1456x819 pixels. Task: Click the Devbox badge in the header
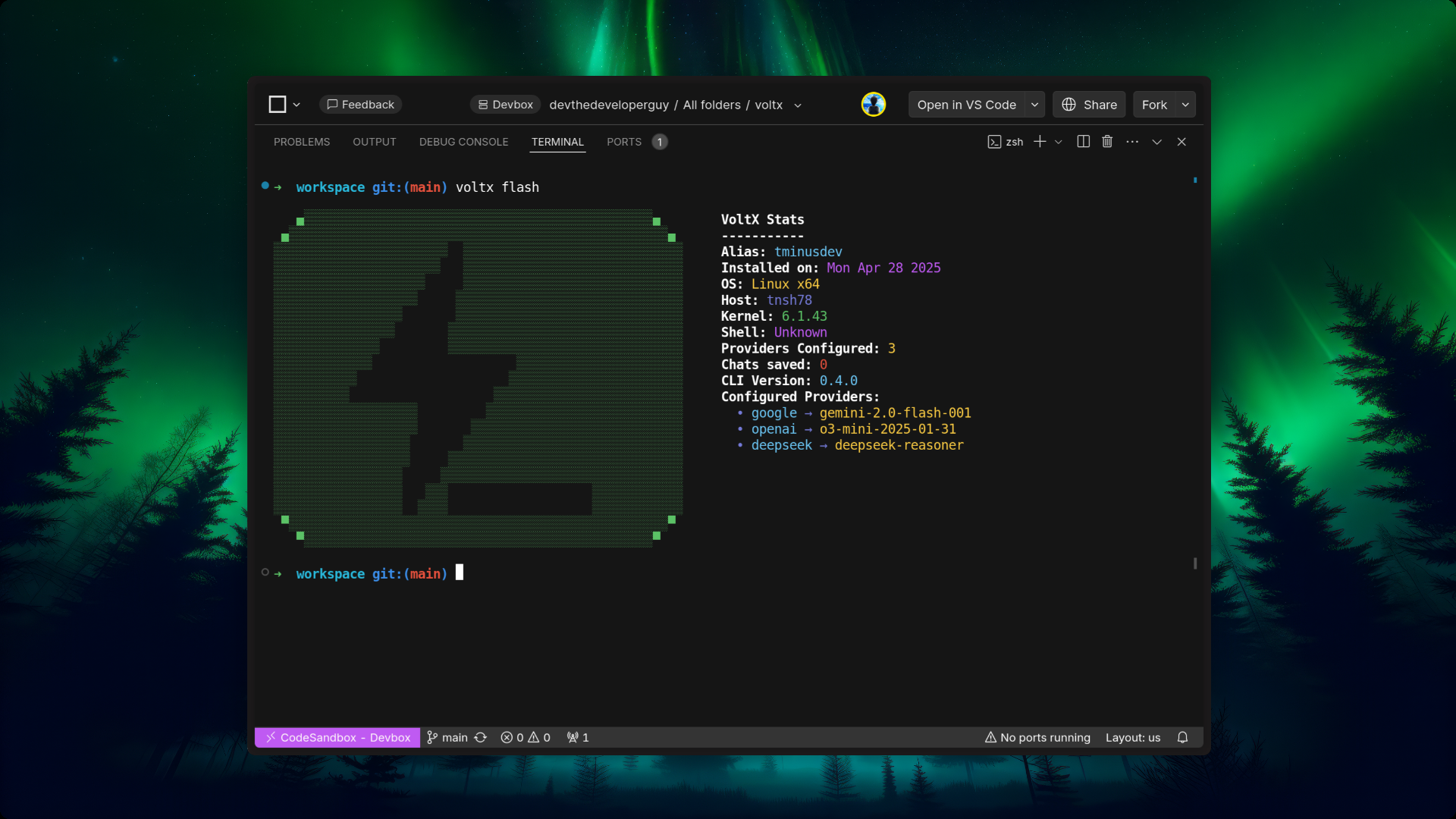click(x=504, y=105)
